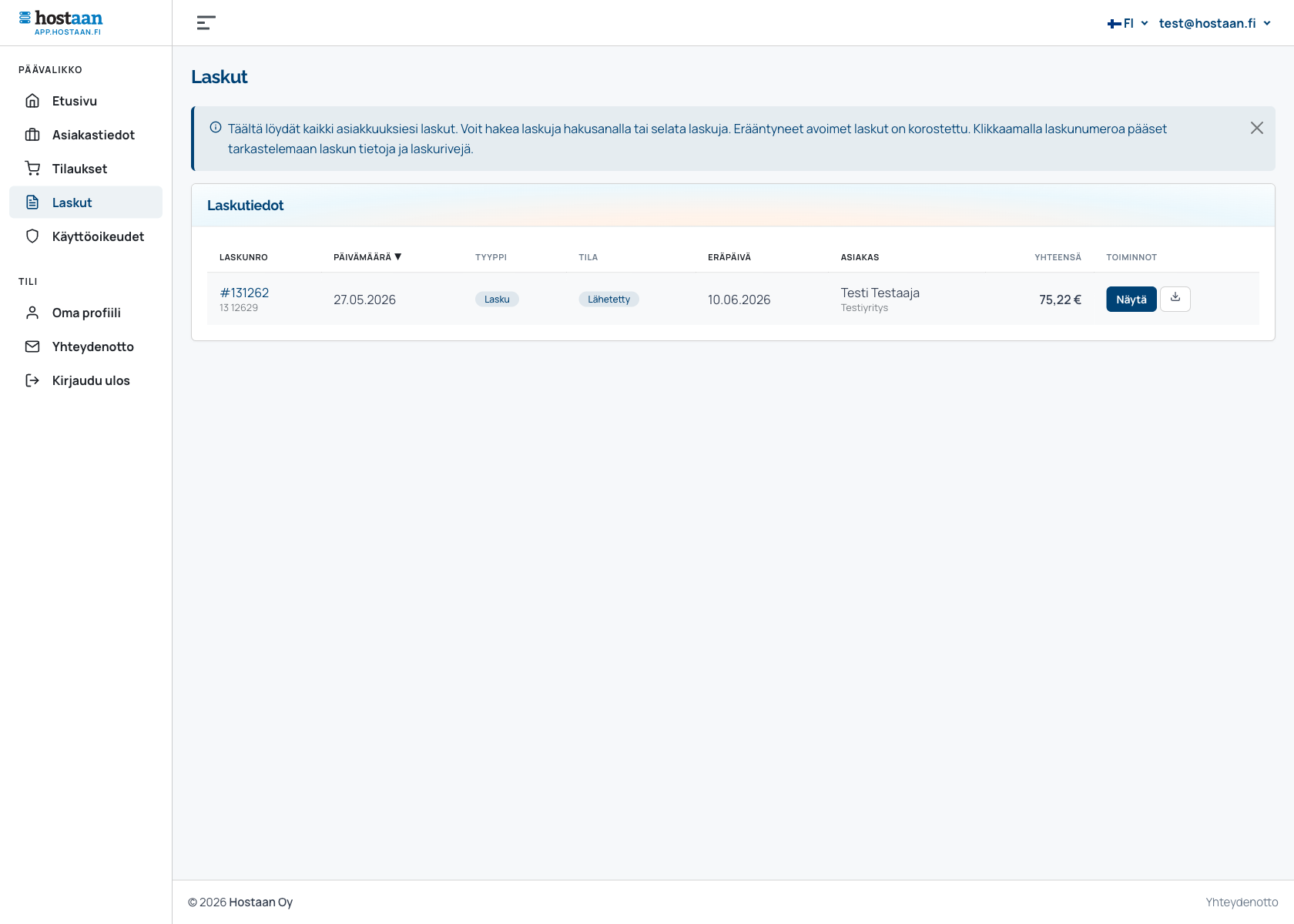Click the Yhteydenotto envelope icon
The image size is (1294, 924).
pyautogui.click(x=32, y=346)
